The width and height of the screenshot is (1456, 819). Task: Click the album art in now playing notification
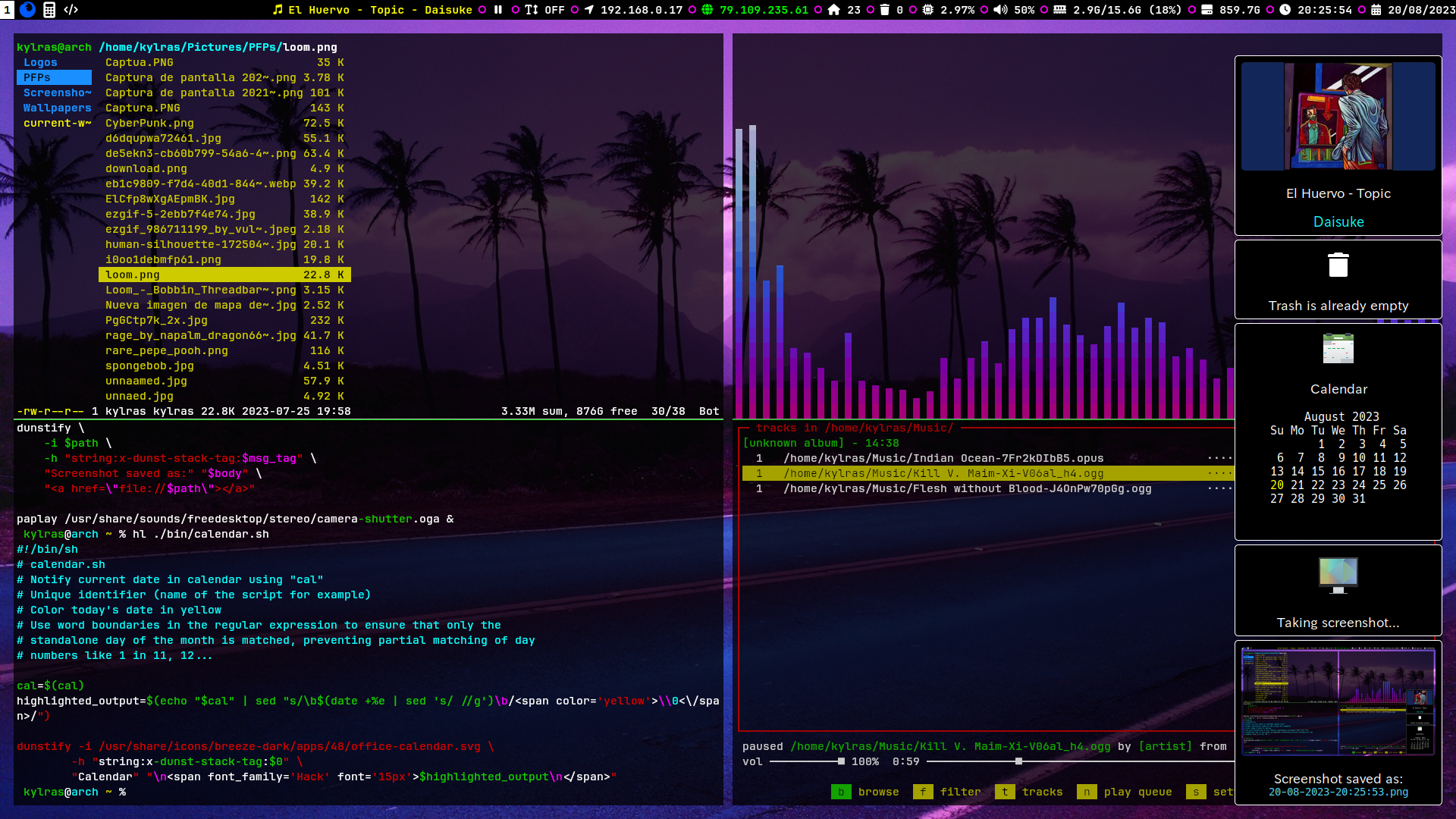point(1338,116)
